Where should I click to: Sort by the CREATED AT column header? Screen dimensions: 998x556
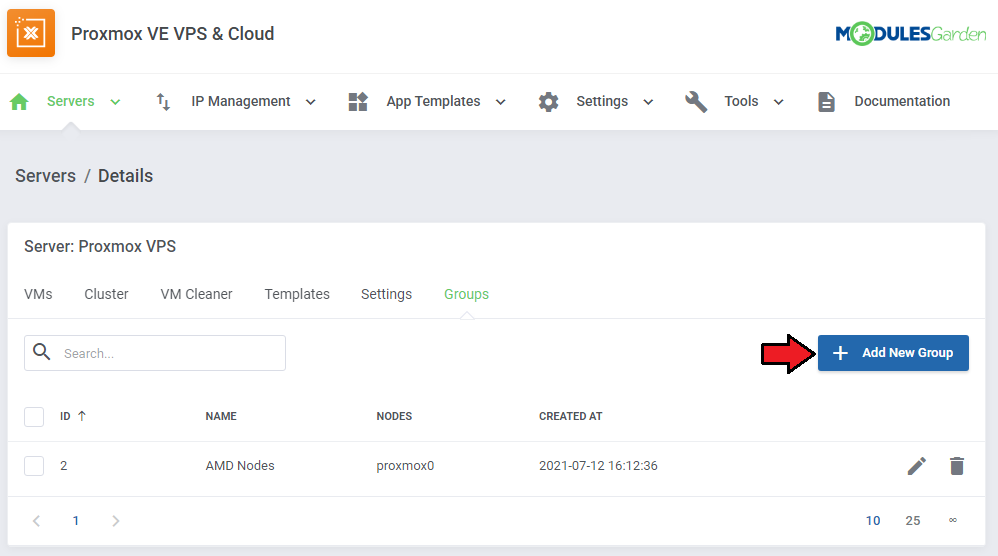coord(570,416)
